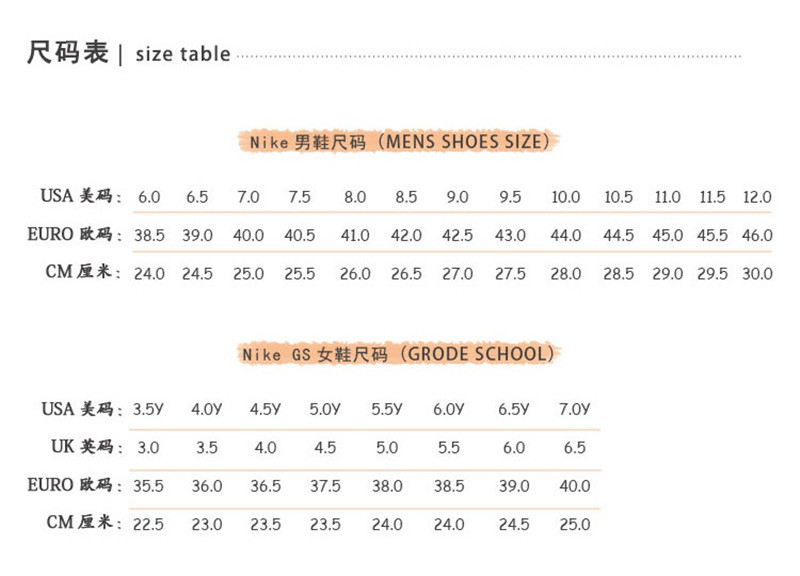Viewport: 800px width, 576px height.
Task: Click men's CM value 26.0
Action: coord(355,273)
